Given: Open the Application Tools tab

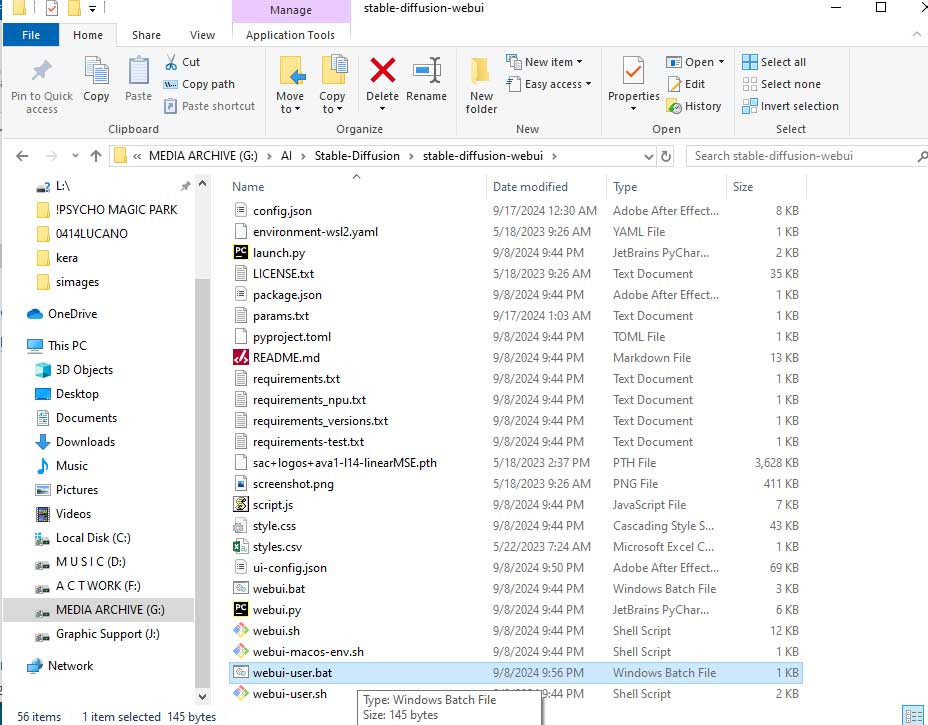Looking at the screenshot, I should coord(291,35).
